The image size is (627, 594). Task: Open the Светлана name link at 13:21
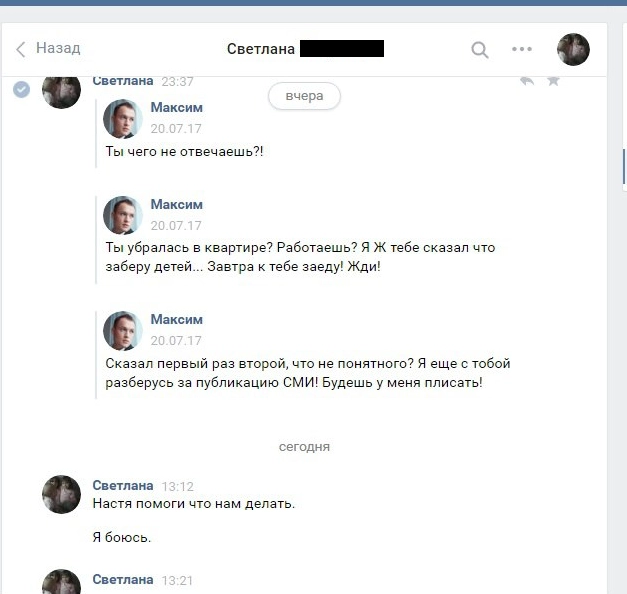(123, 579)
